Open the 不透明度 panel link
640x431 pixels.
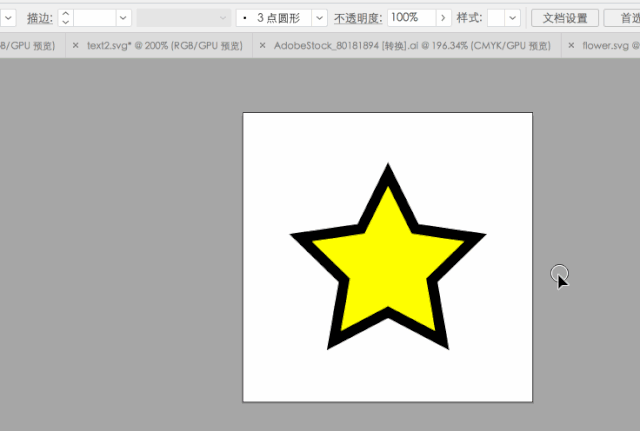tap(358, 18)
